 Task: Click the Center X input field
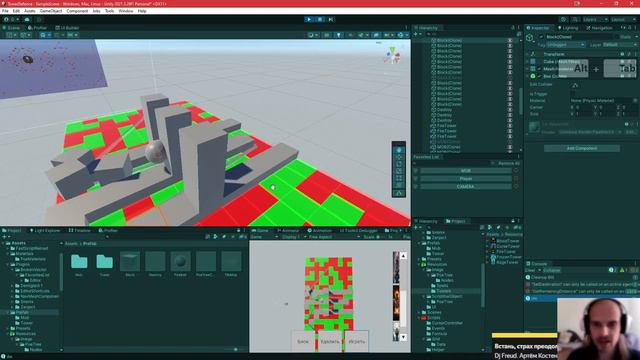pos(583,107)
